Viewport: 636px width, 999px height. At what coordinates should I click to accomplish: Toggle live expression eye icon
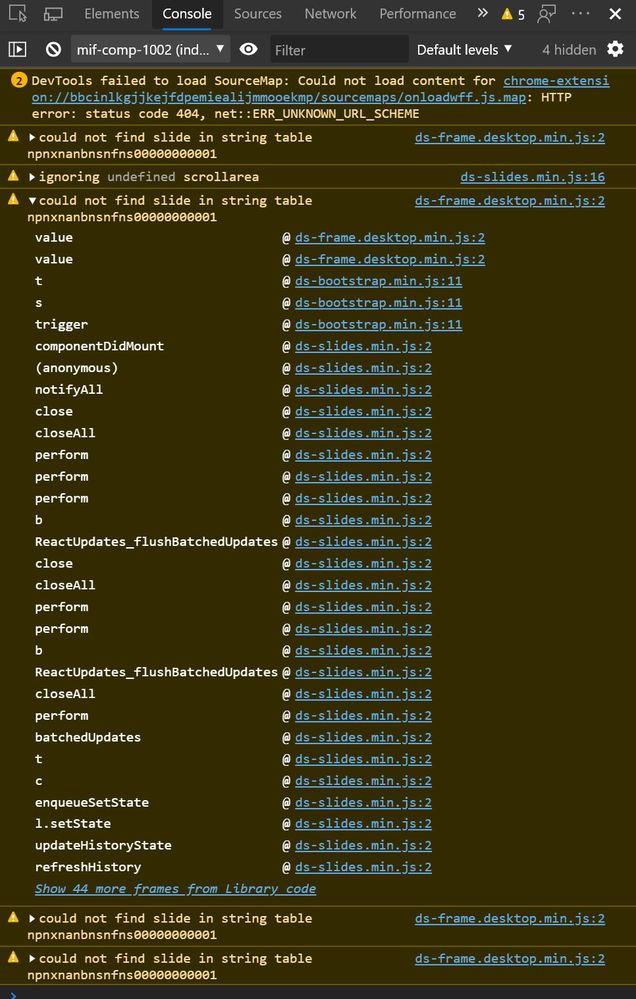point(249,49)
